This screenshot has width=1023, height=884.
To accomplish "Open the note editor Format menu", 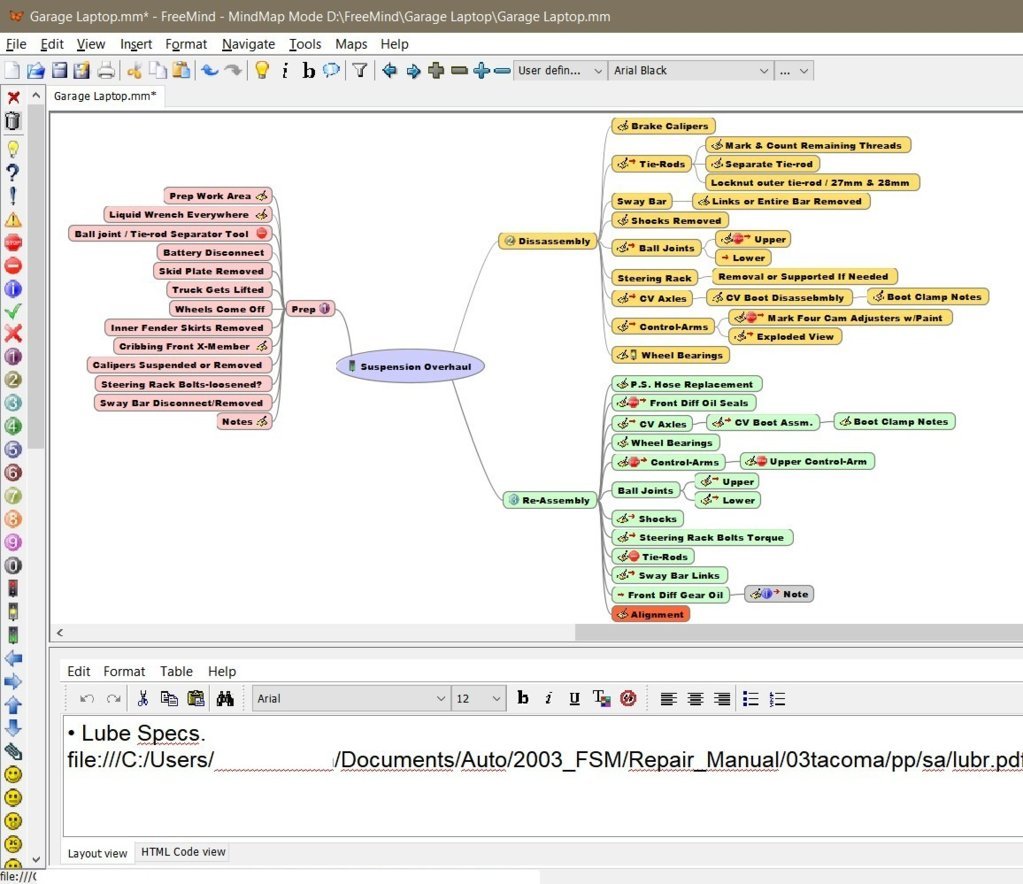I will pyautogui.click(x=124, y=671).
